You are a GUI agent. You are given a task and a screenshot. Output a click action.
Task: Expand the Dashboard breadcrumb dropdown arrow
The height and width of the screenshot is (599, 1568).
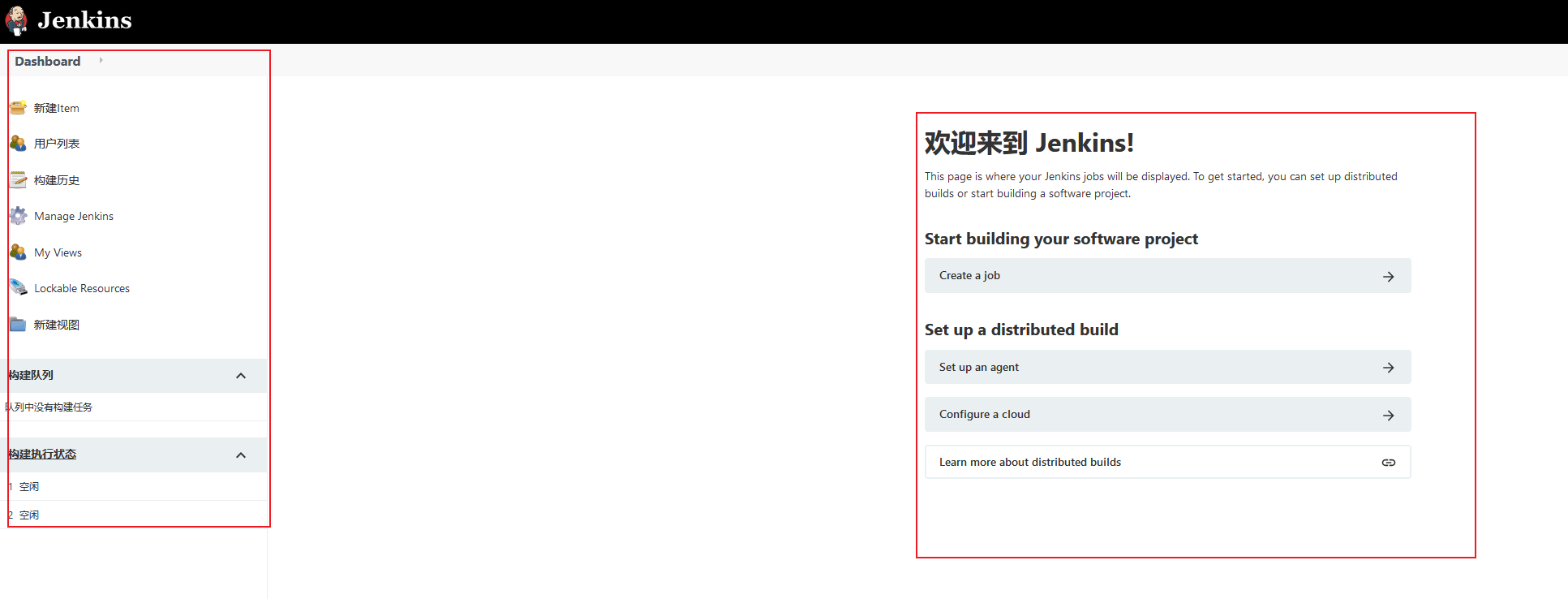point(101,60)
